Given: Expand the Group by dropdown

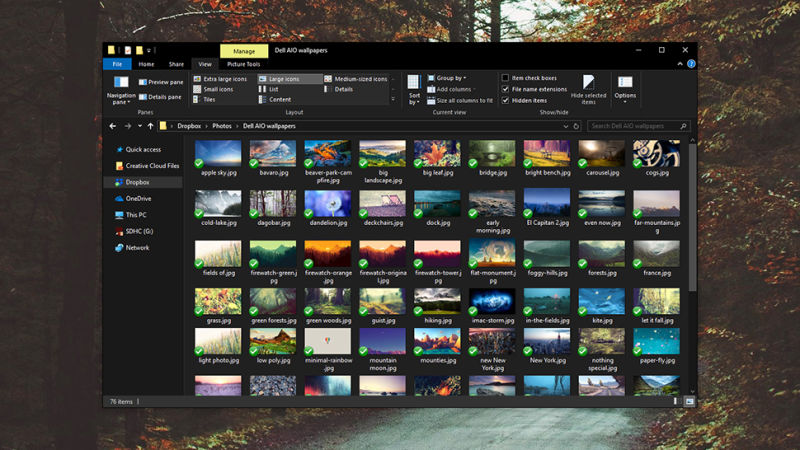Looking at the screenshot, I should tap(448, 78).
